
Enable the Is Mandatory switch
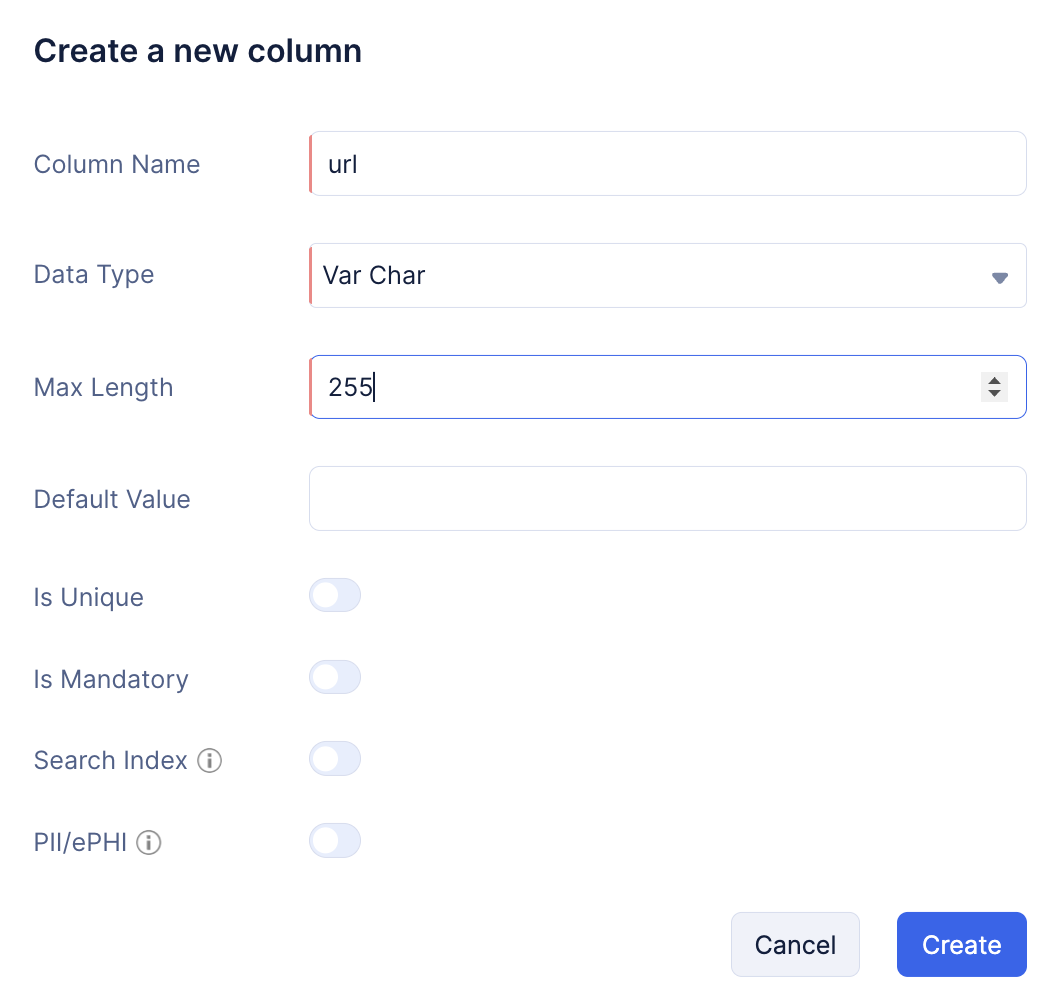point(335,677)
